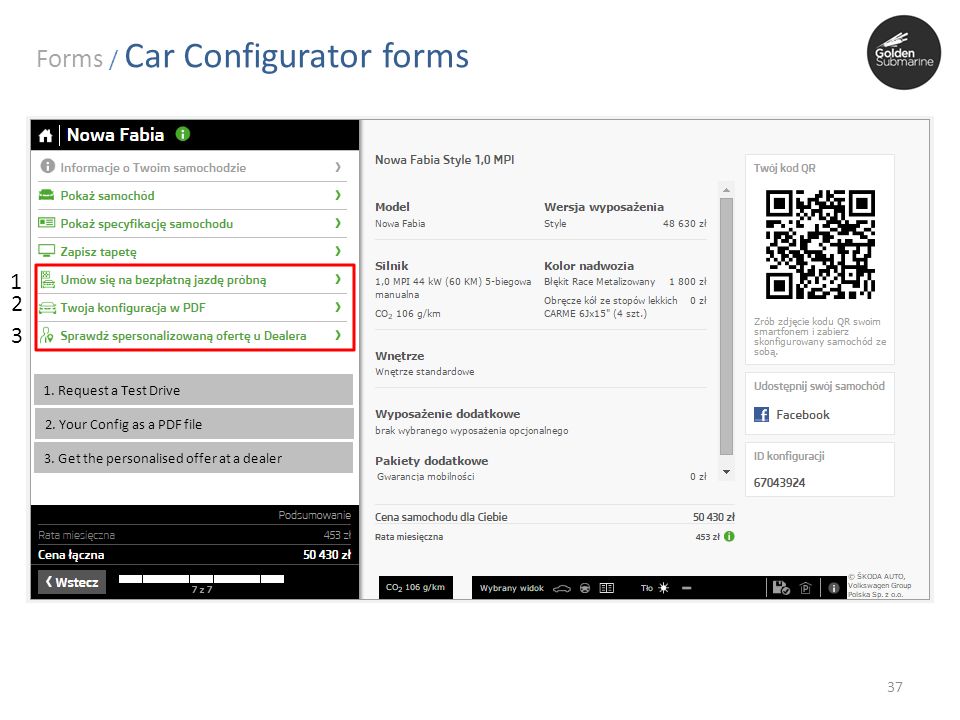This screenshot has width=960, height=720.
Task: Click the Rata miesięczna row in Podsumowanie
Action: 194,534
